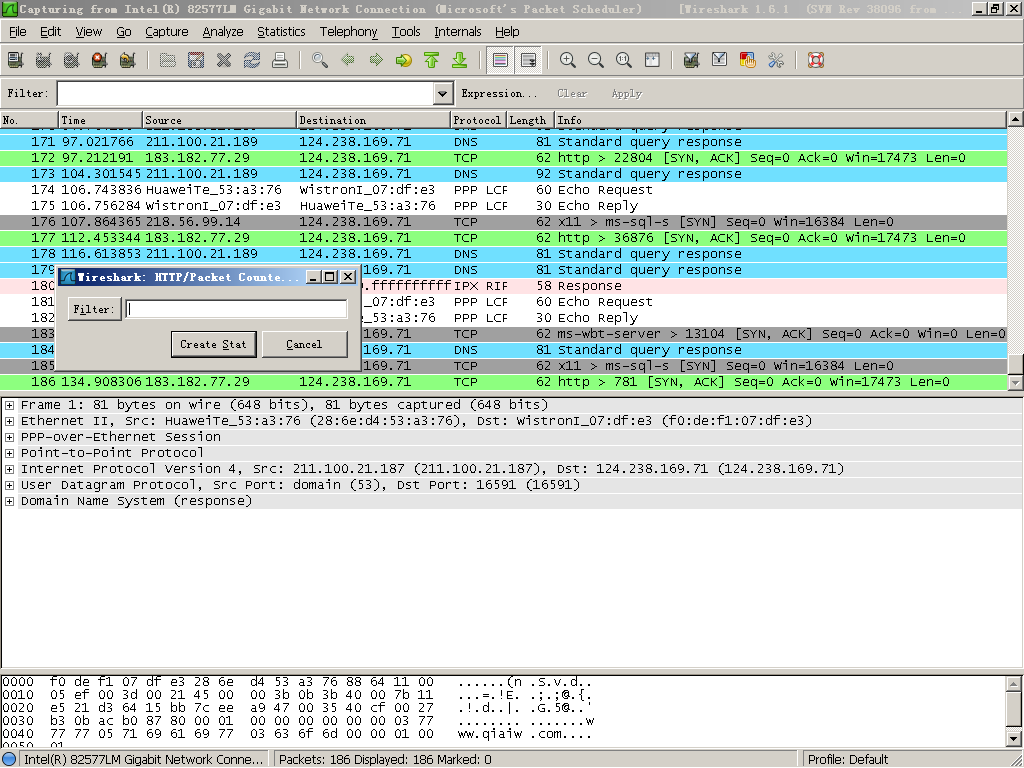
Task: Edit capture filters toolbar icon
Action: click(692, 60)
